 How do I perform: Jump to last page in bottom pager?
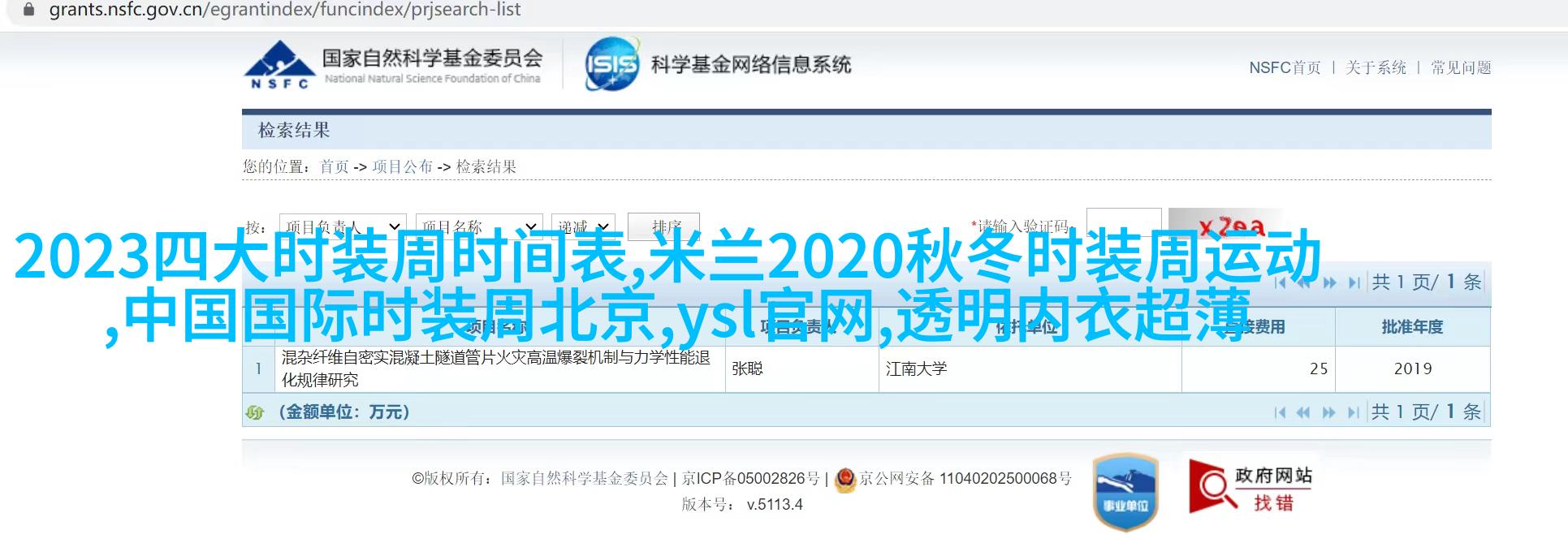(x=1354, y=412)
